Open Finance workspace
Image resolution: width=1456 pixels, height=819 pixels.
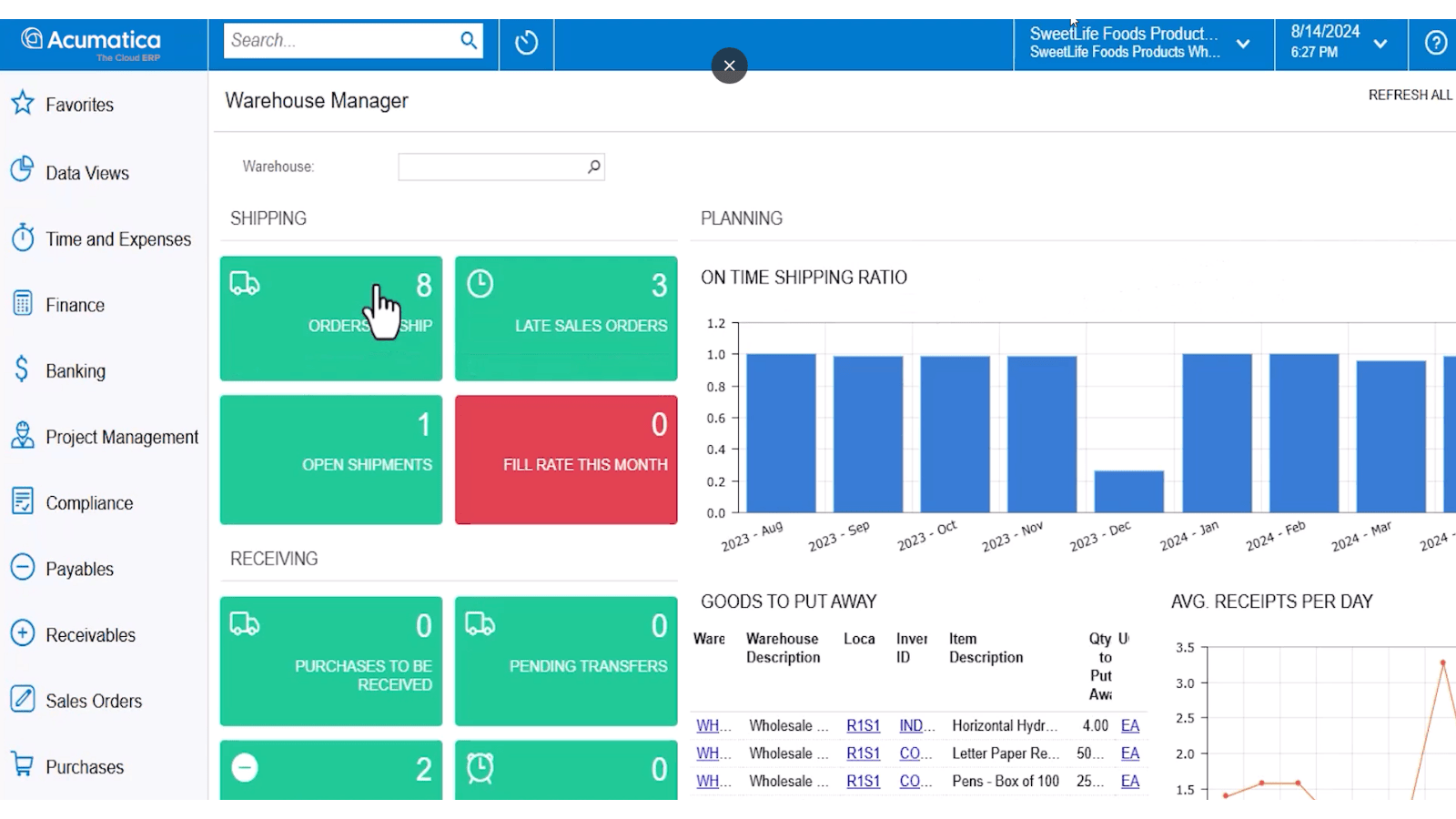pos(76,306)
